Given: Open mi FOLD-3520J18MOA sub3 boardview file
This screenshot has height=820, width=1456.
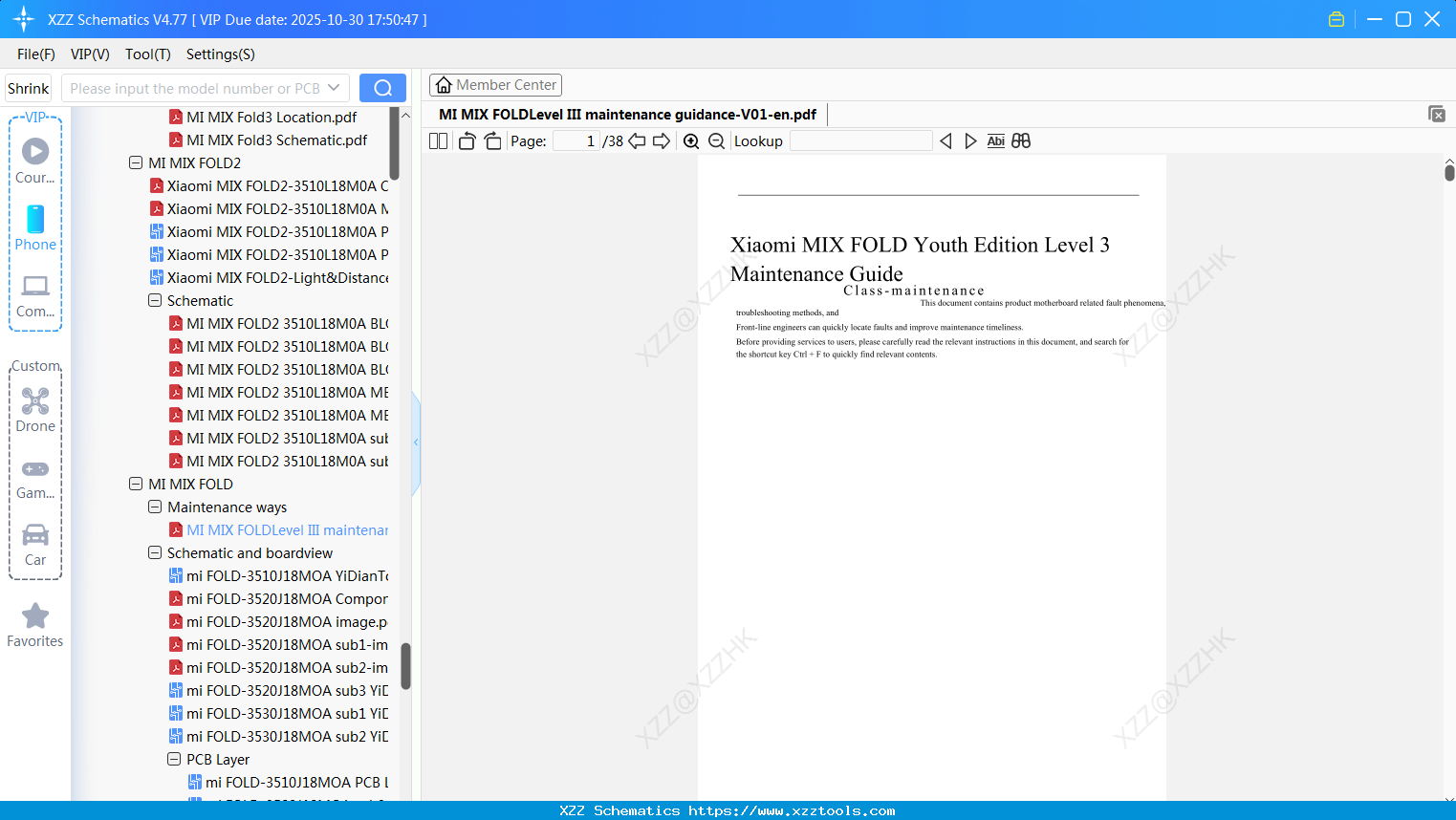Looking at the screenshot, I should click(x=279, y=691).
